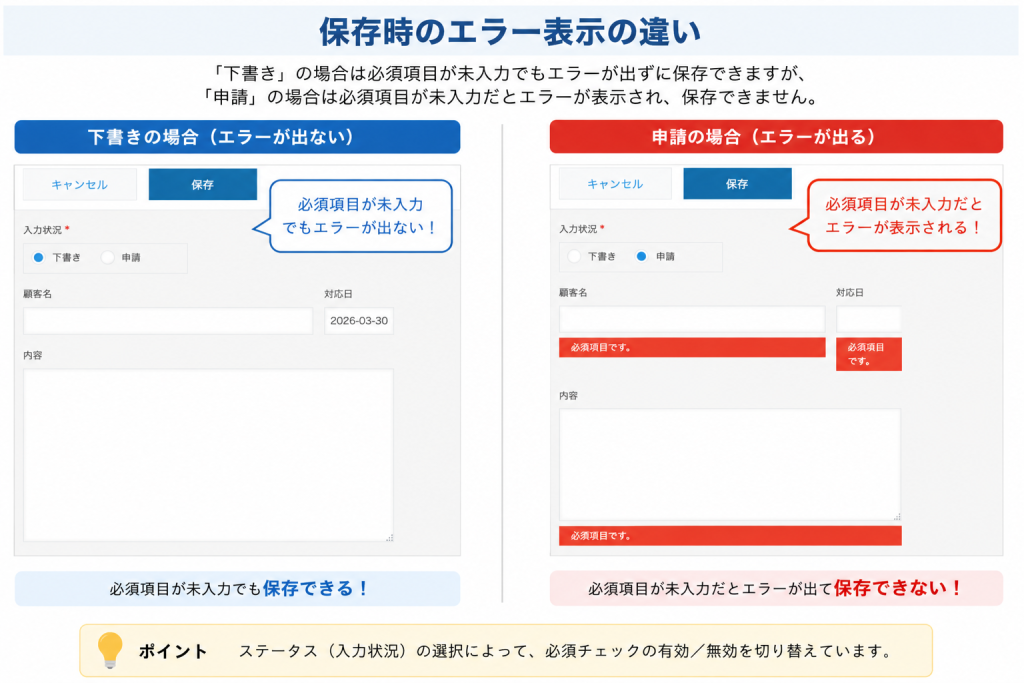Click the 必須項目です。 error under 内容
The image size is (1024, 683).
pyautogui.click(x=730, y=535)
